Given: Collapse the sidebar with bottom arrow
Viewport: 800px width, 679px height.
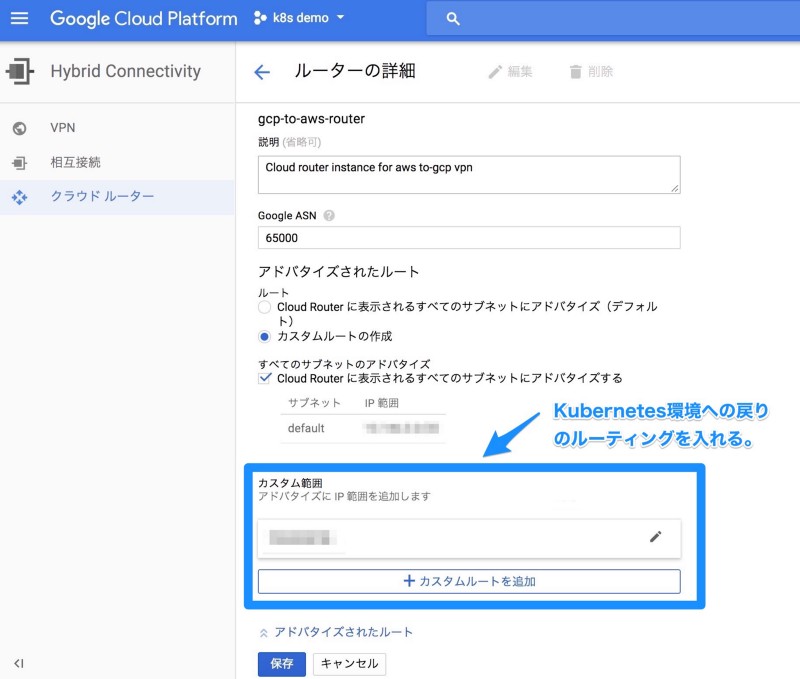Looking at the screenshot, I should click(19, 663).
